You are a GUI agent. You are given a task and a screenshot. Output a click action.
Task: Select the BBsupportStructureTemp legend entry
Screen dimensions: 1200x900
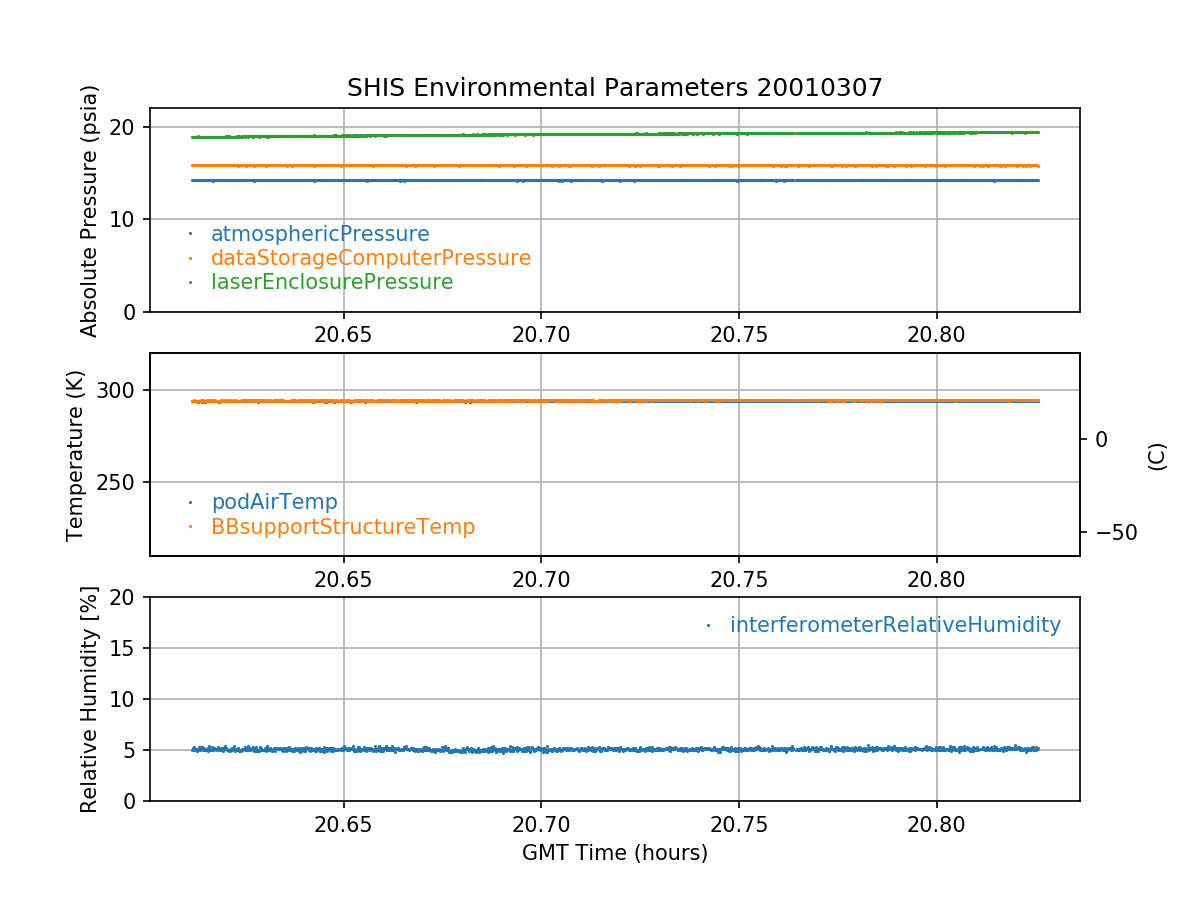click(343, 526)
